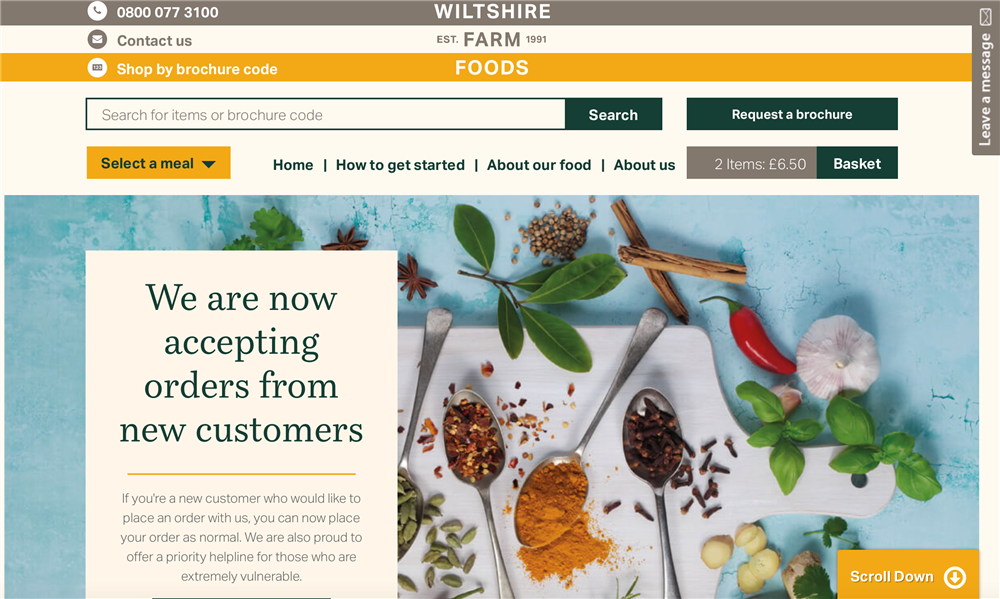Click the Wiltshire Farm Foods logo
Image resolution: width=1000 pixels, height=599 pixels.
(x=492, y=40)
